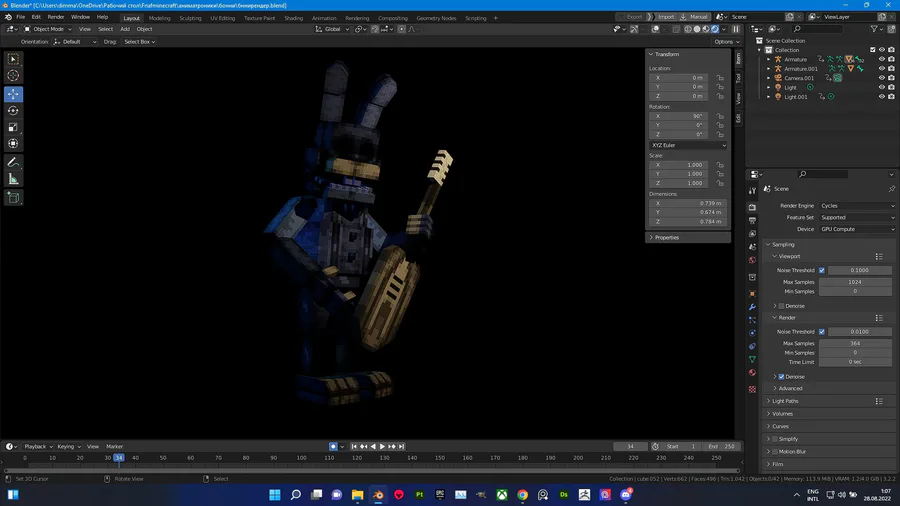Image resolution: width=900 pixels, height=506 pixels.
Task: Switch to material preview shading
Action: point(706,29)
